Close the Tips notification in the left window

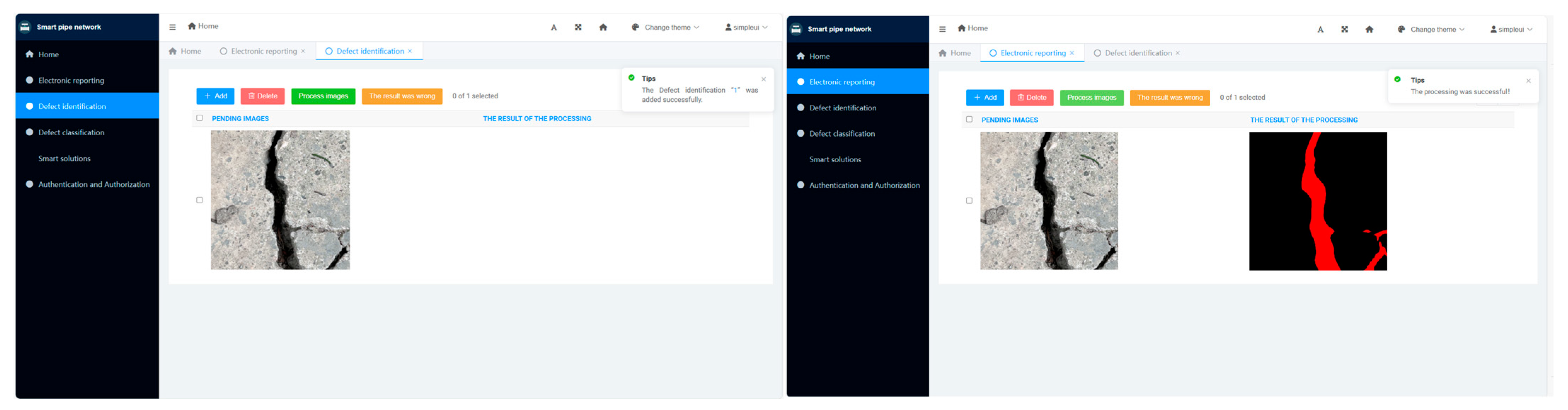pyautogui.click(x=763, y=79)
